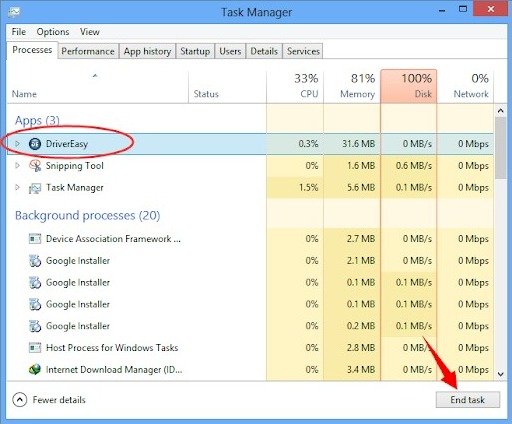This screenshot has height=424, width=512.
Task: Click the Fewer details link
Action: 59,400
